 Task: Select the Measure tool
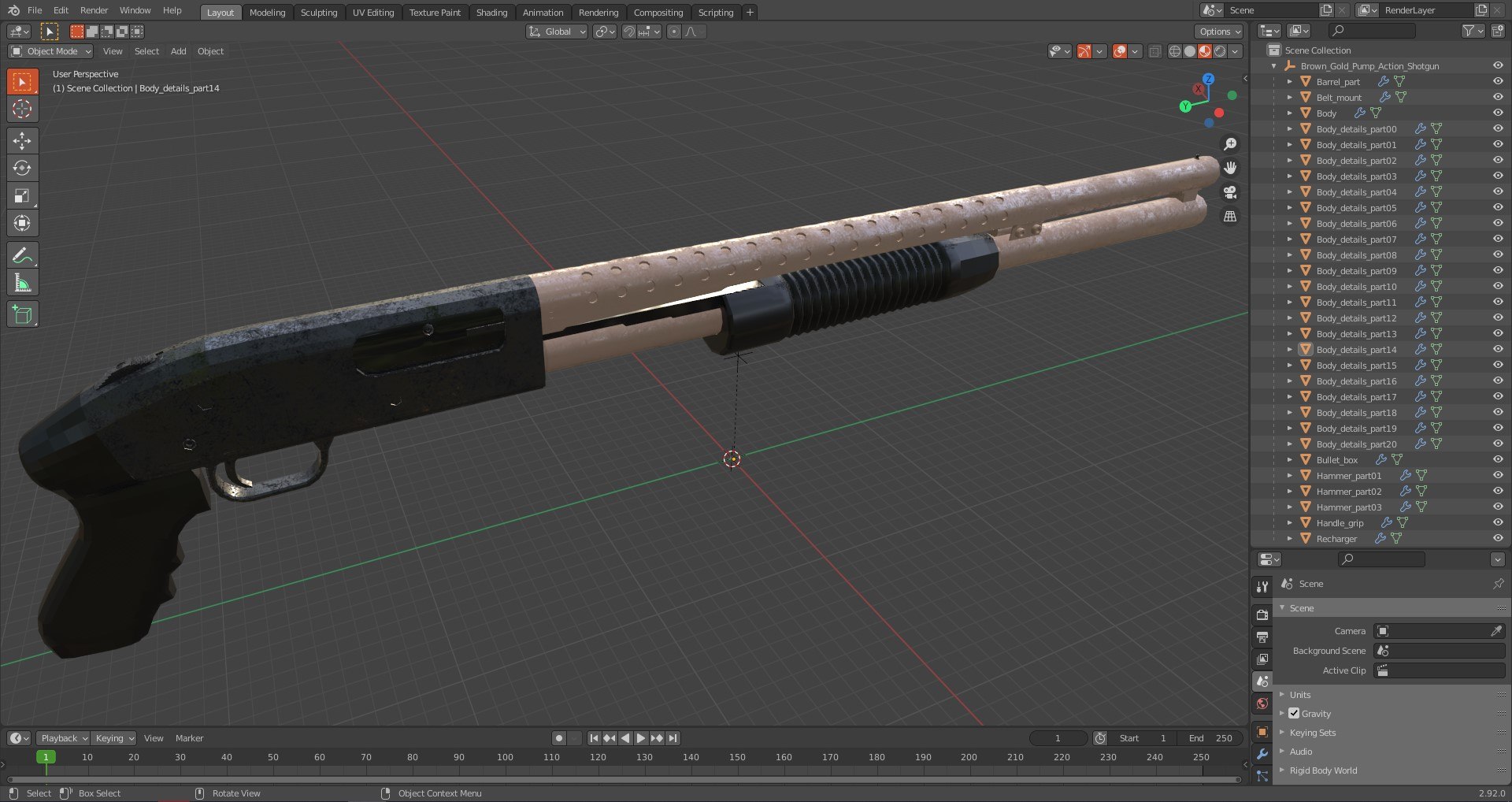[x=22, y=283]
